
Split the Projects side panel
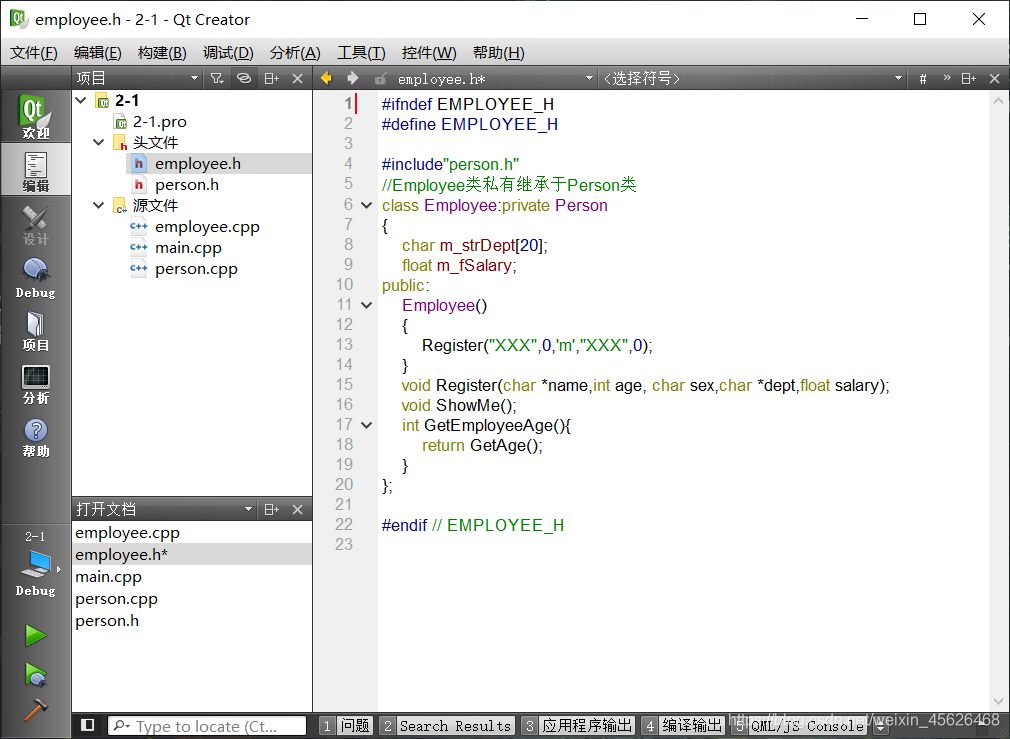click(x=271, y=79)
